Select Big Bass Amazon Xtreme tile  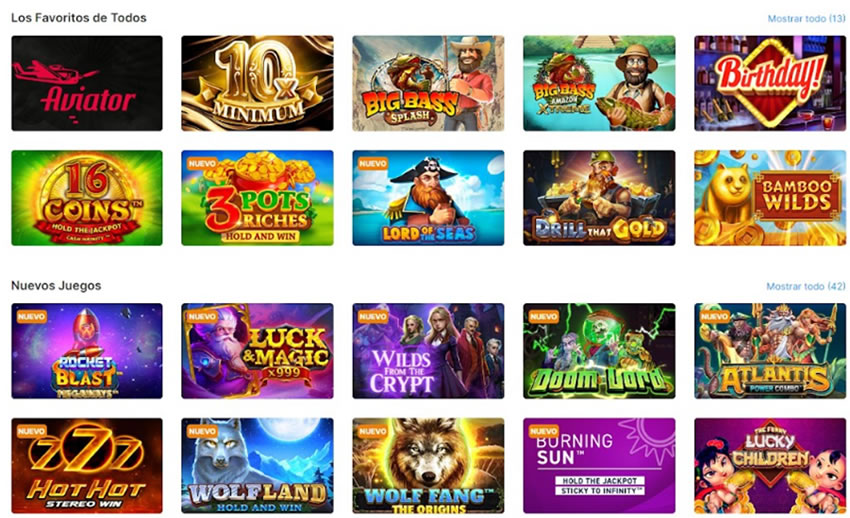[599, 83]
